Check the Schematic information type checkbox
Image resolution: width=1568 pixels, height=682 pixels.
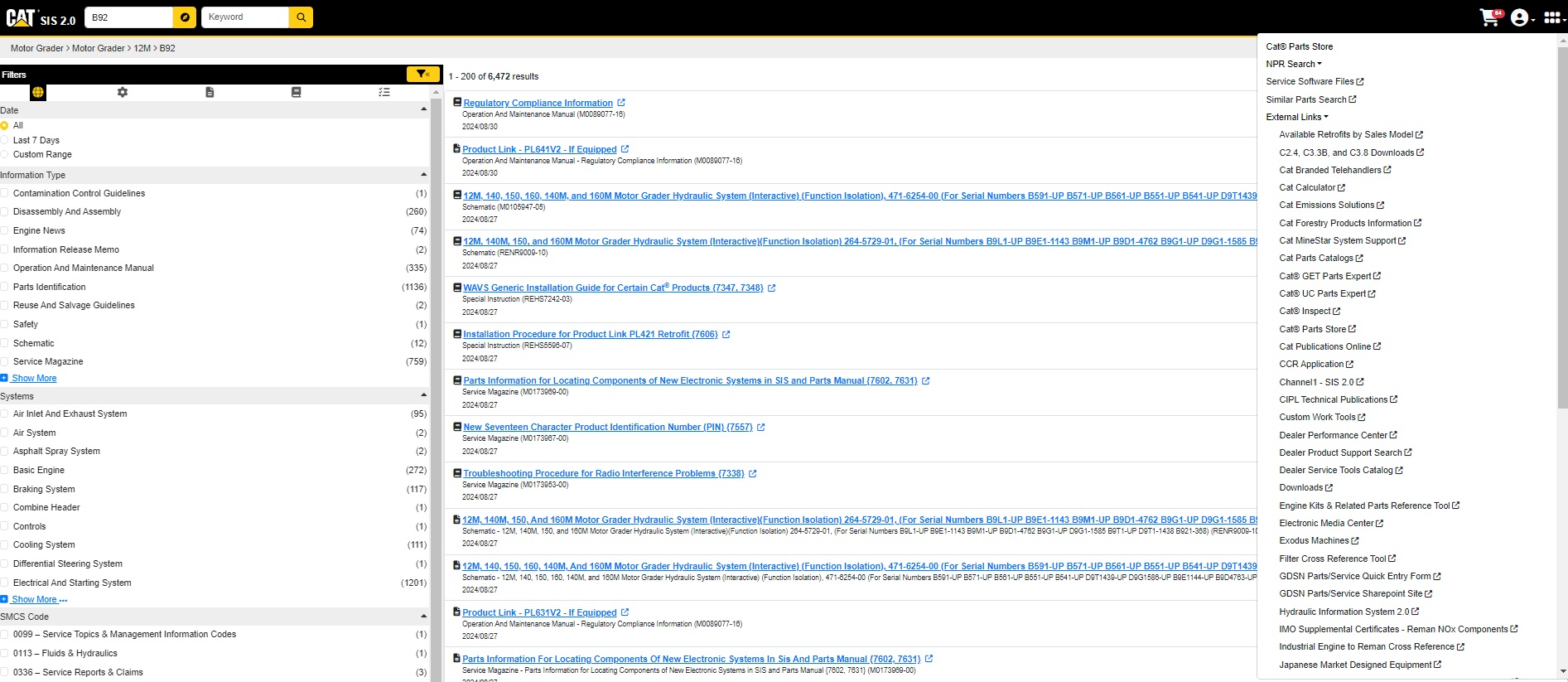(x=5, y=343)
